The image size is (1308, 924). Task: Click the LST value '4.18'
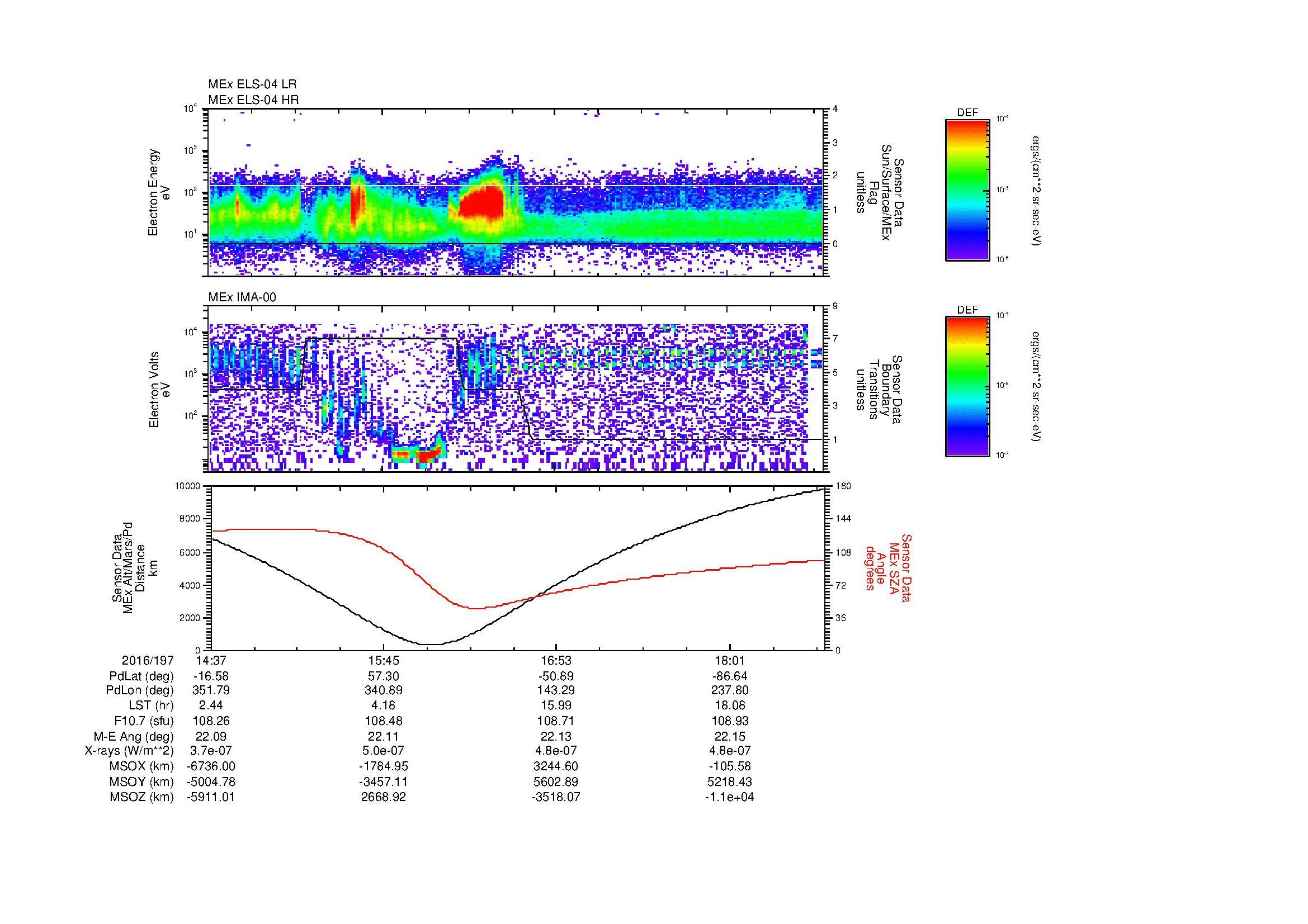pos(384,705)
